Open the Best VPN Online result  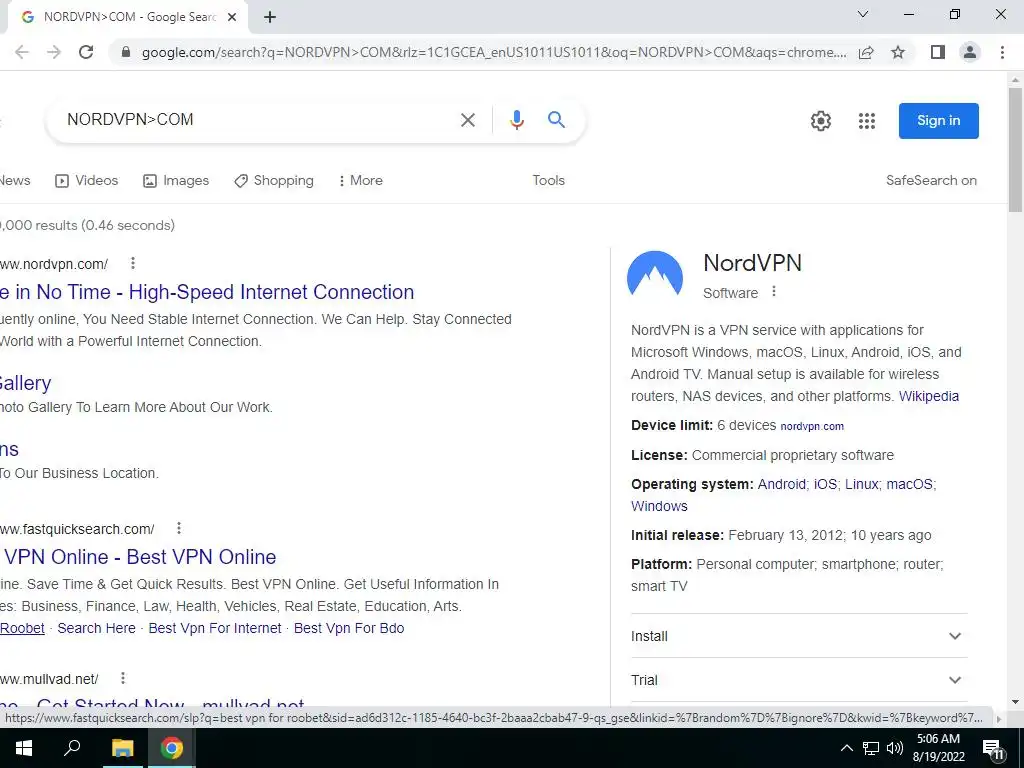[138, 557]
